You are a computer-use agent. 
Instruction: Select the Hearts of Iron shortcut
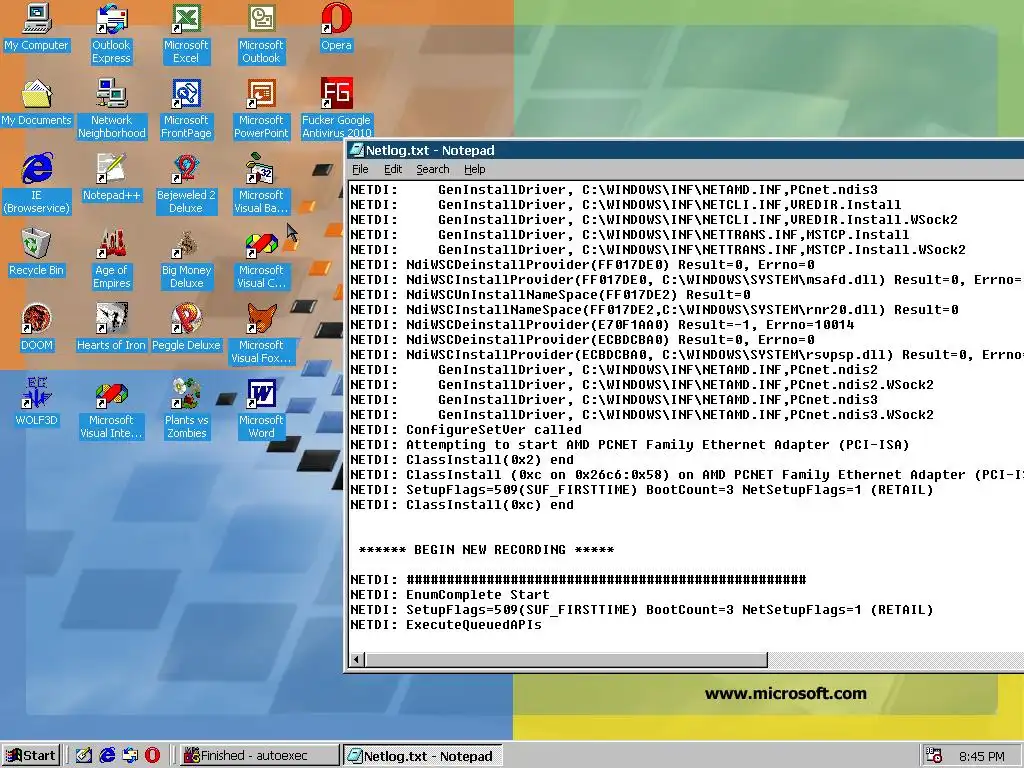pyautogui.click(x=111, y=328)
